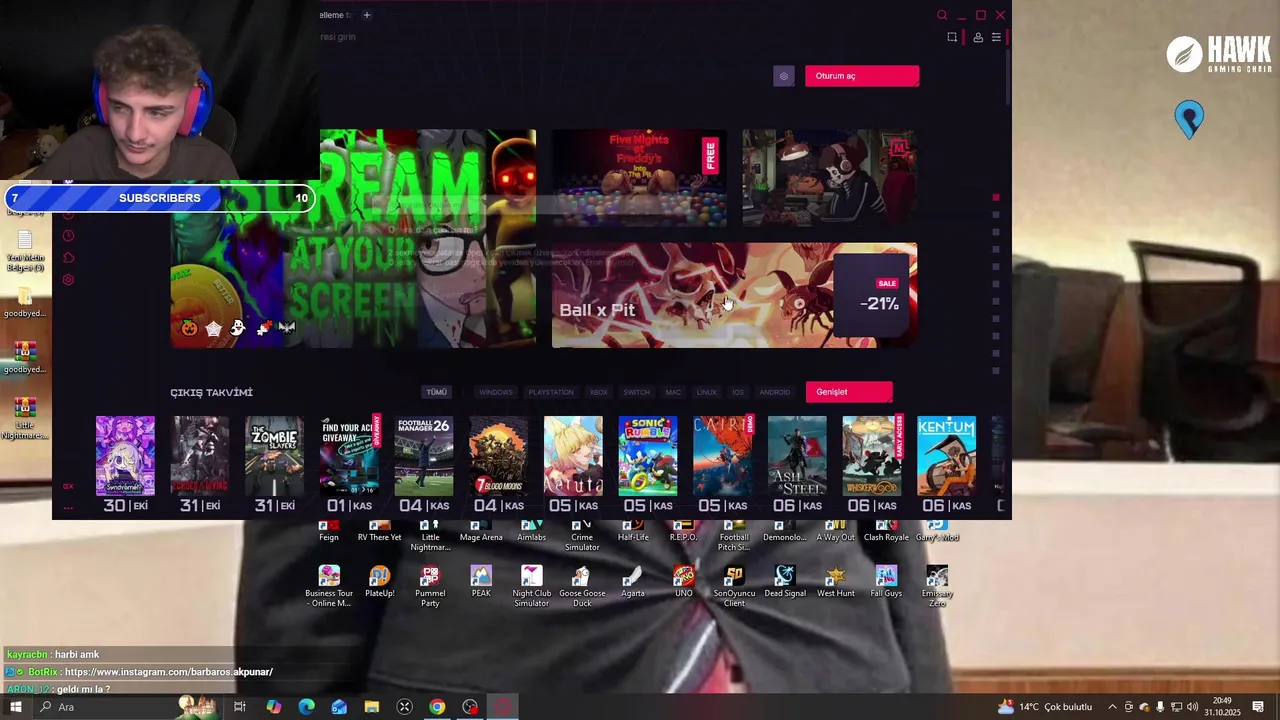Open the Easy Setup menu lines icon
The height and width of the screenshot is (720, 1280).
(996, 37)
